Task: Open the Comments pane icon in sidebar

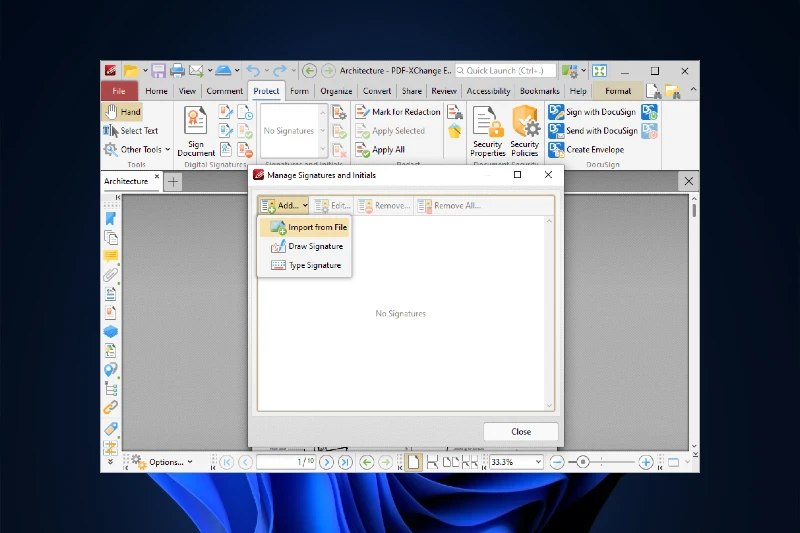Action: 111,256
